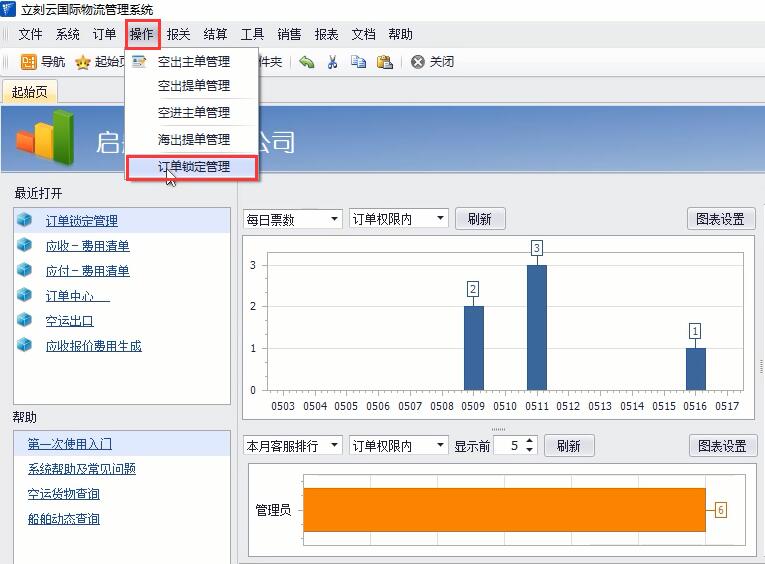Viewport: 765px width, 564px height.
Task: Click the 导航 navigation toolbar icon
Action: [x=29, y=62]
